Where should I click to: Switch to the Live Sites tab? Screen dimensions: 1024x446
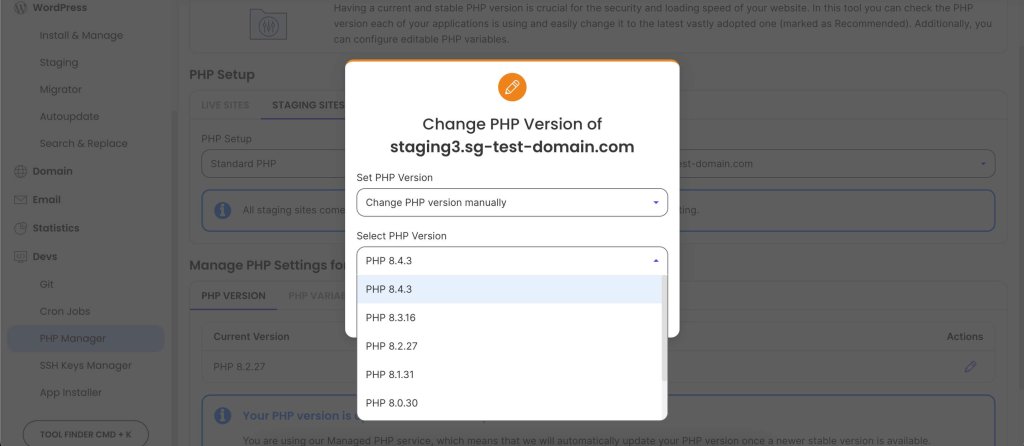(225, 105)
